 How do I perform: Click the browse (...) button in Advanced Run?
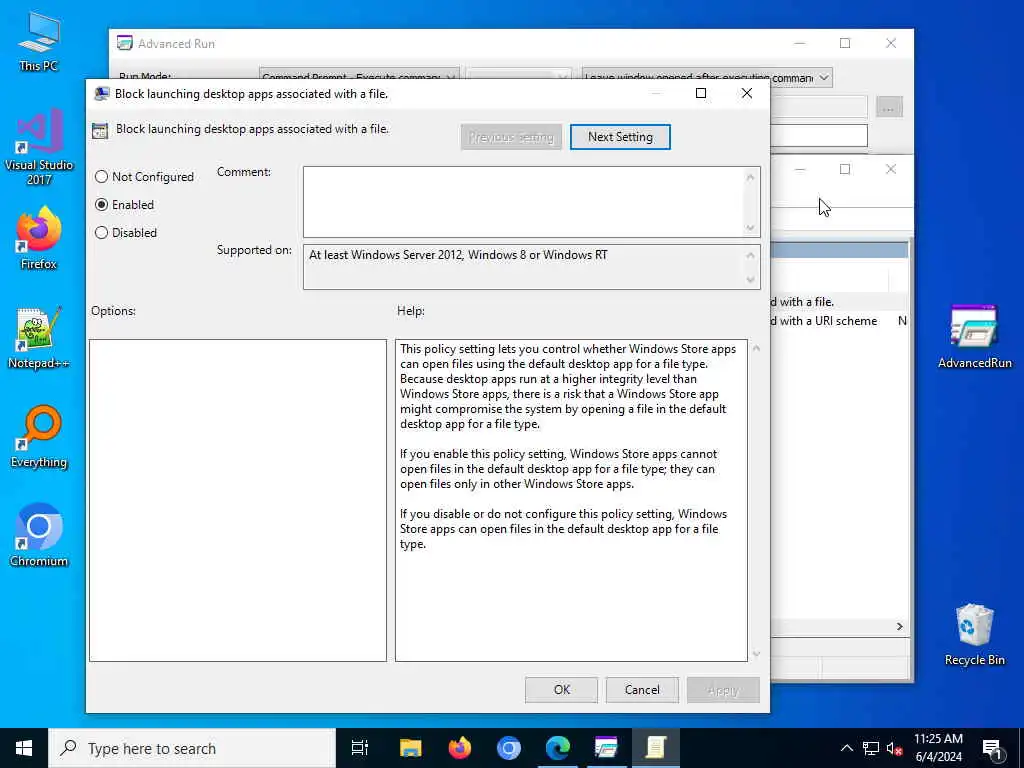(889, 106)
